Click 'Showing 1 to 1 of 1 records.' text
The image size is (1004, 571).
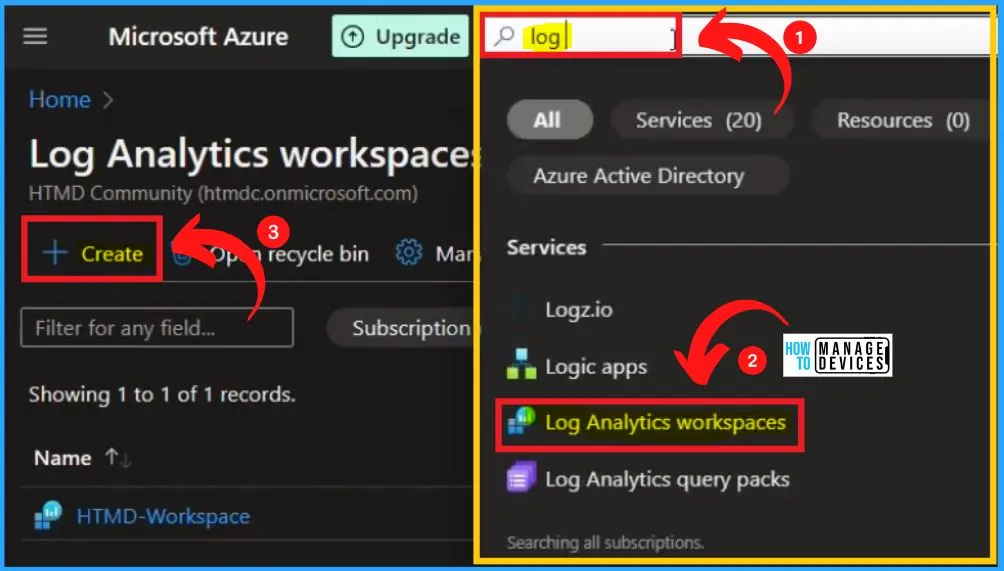click(162, 394)
